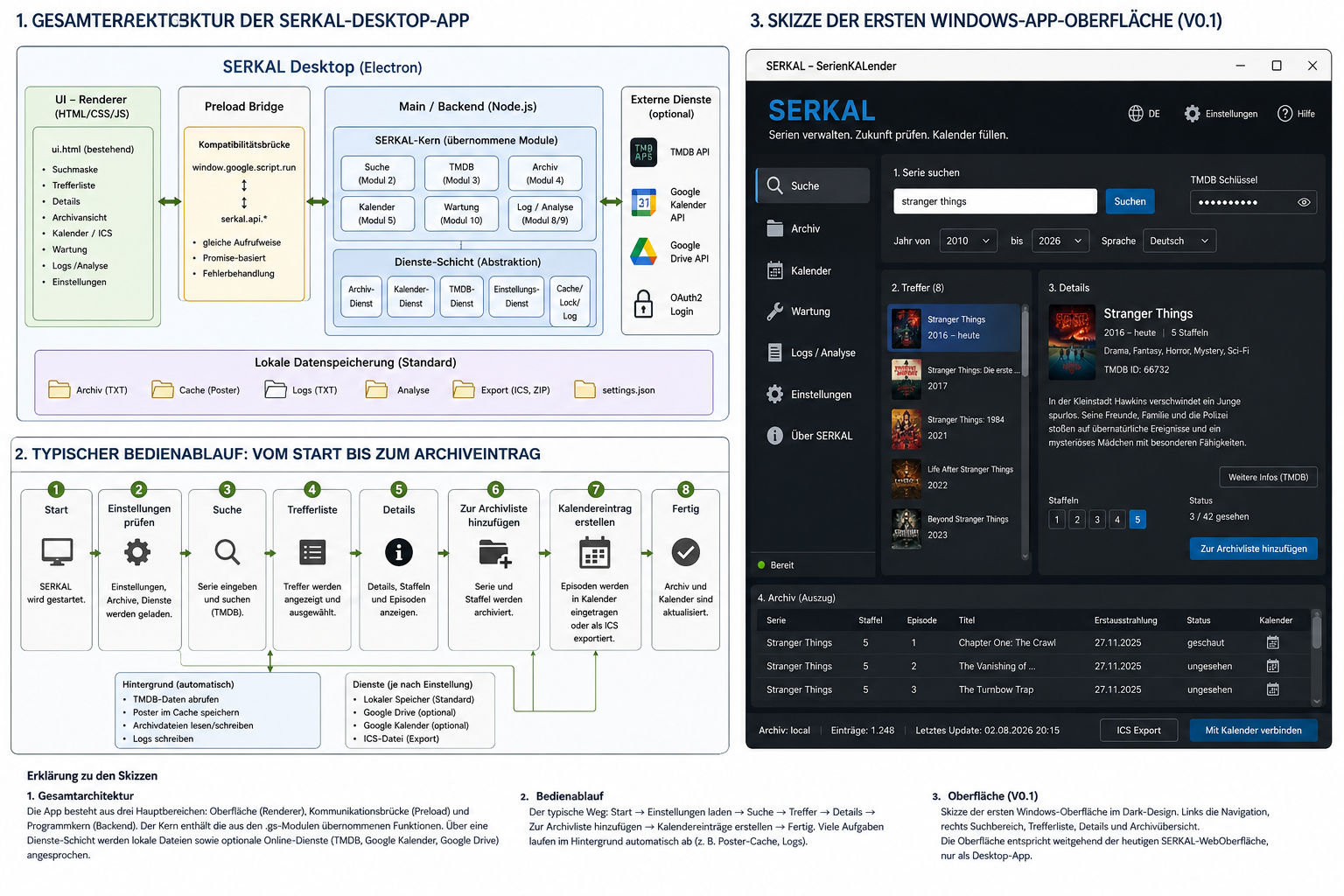This screenshot has width=1344, height=896.
Task: Select Staffel 2 button
Action: point(1077,520)
